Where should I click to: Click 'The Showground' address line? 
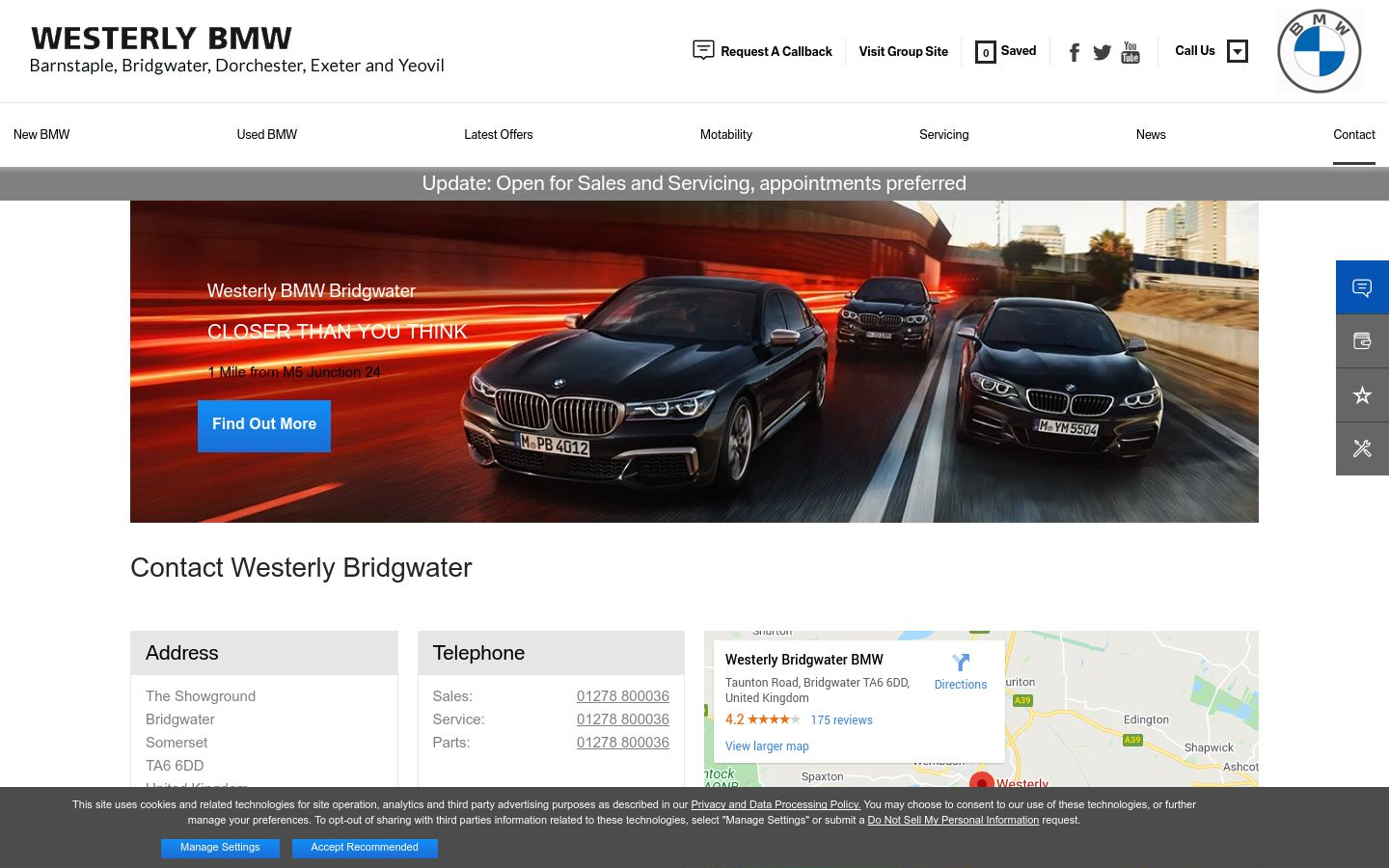[x=201, y=696]
